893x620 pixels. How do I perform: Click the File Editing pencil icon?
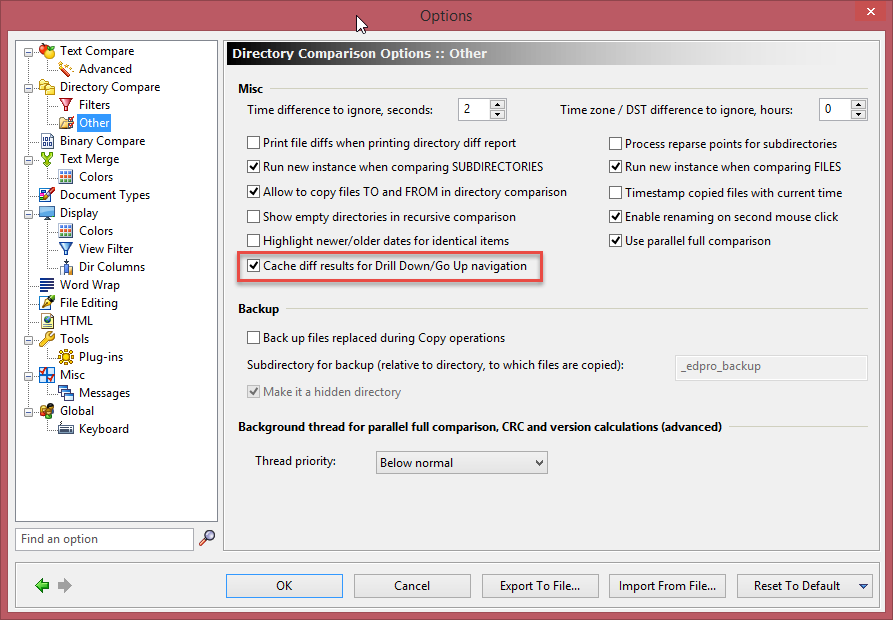(47, 303)
